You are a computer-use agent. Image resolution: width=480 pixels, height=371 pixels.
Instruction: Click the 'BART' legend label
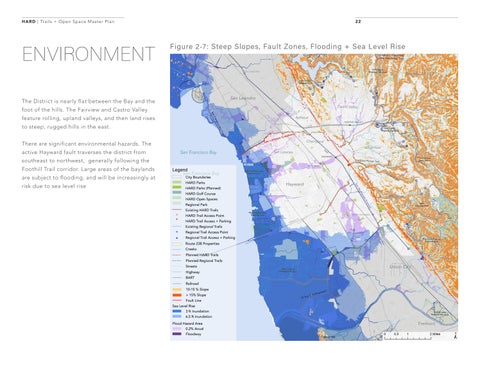coord(190,277)
